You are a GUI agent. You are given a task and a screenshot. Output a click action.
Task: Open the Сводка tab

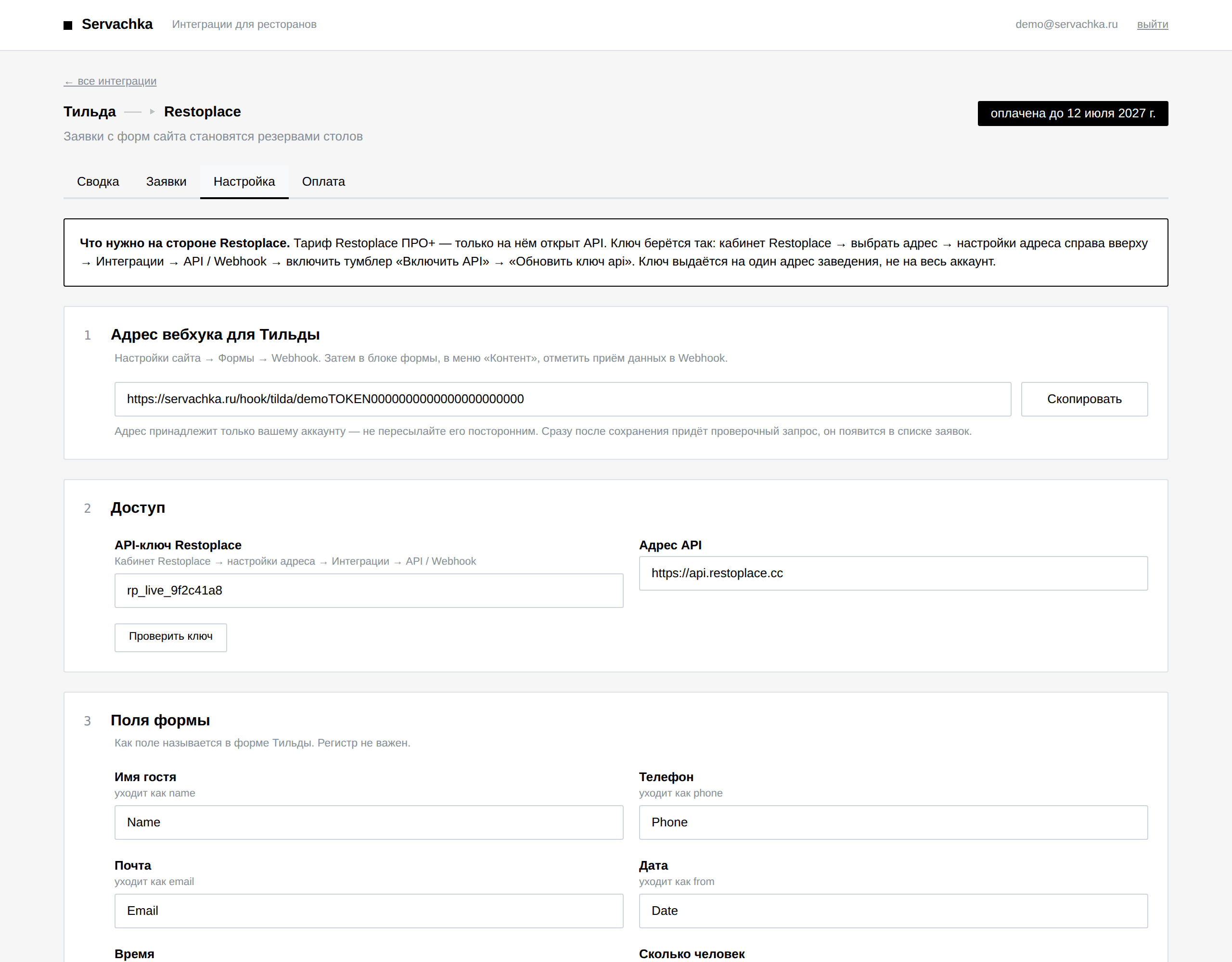coord(98,181)
